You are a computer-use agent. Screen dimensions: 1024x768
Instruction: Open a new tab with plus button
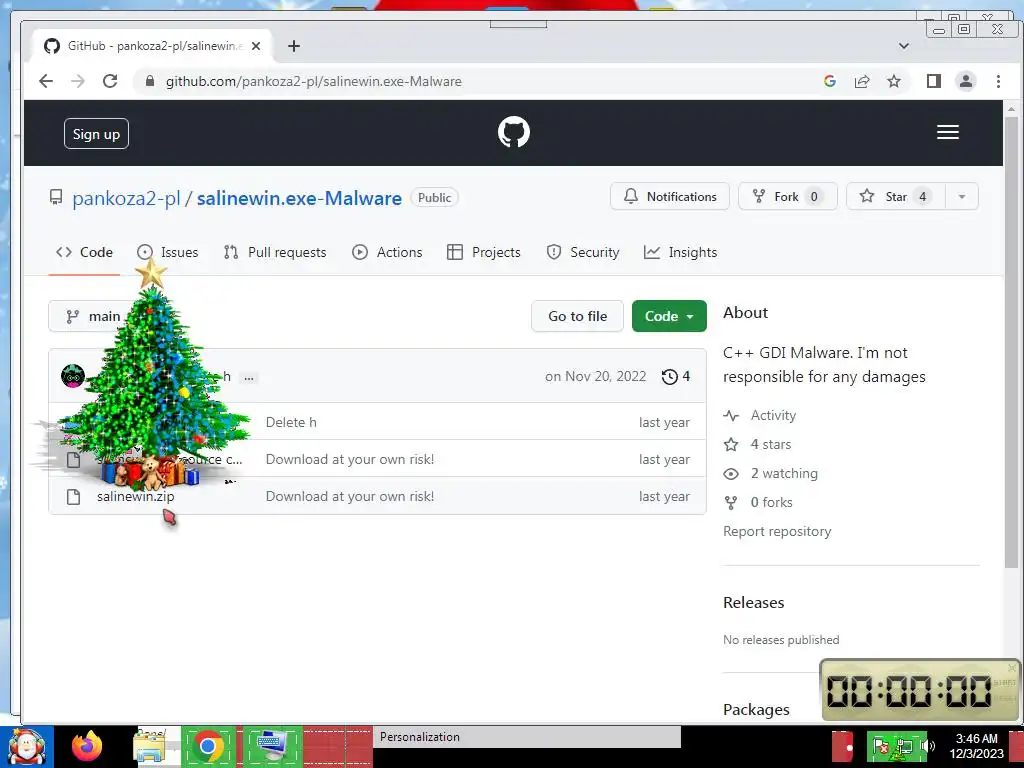tap(294, 46)
